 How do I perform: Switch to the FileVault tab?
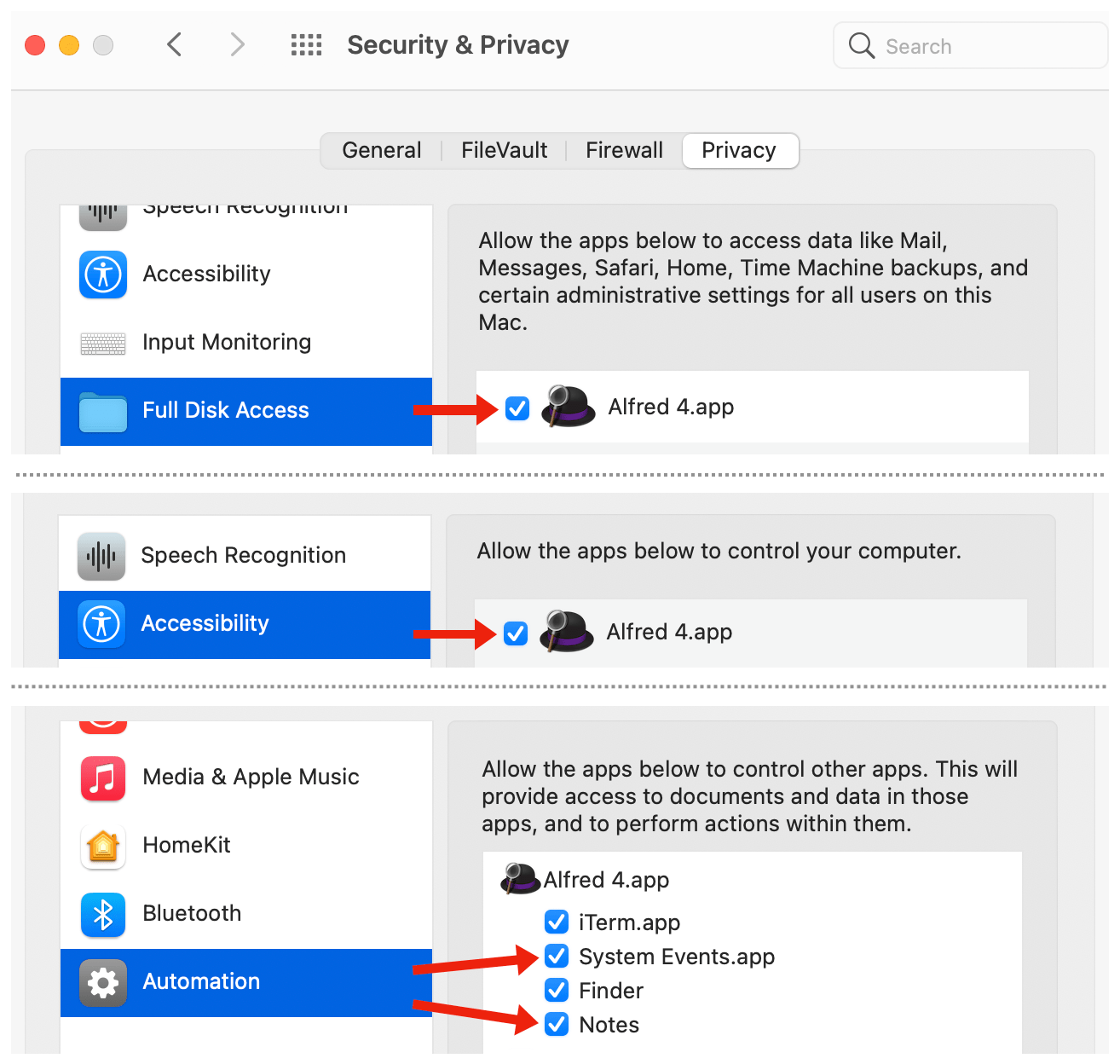tap(504, 151)
